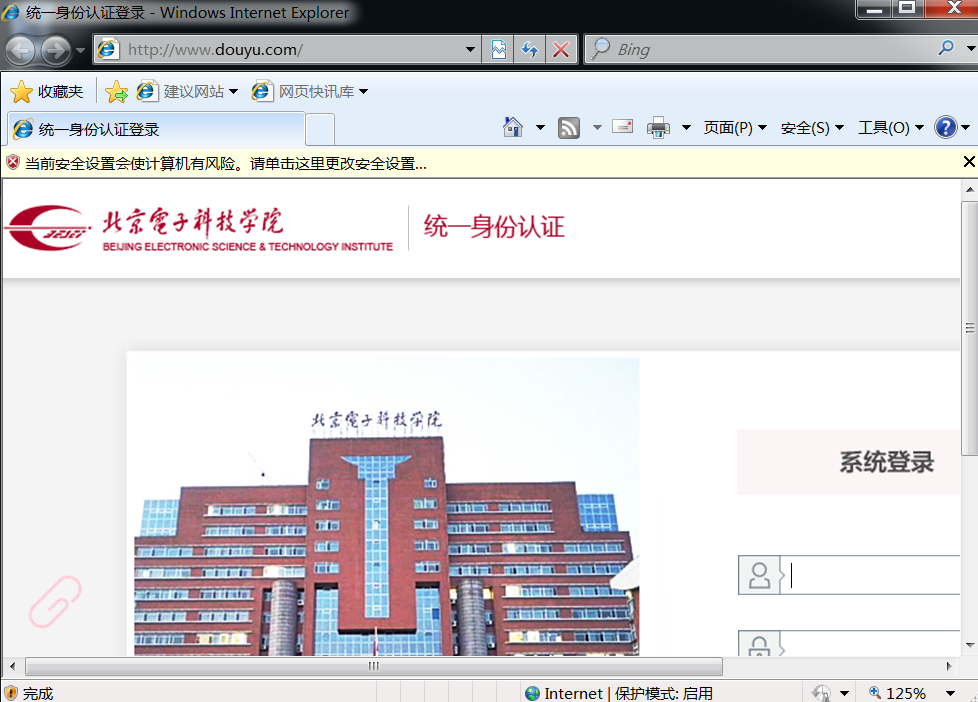The image size is (978, 702).
Task: Toggle Compatibility View icon in address bar
Action: [x=498, y=49]
